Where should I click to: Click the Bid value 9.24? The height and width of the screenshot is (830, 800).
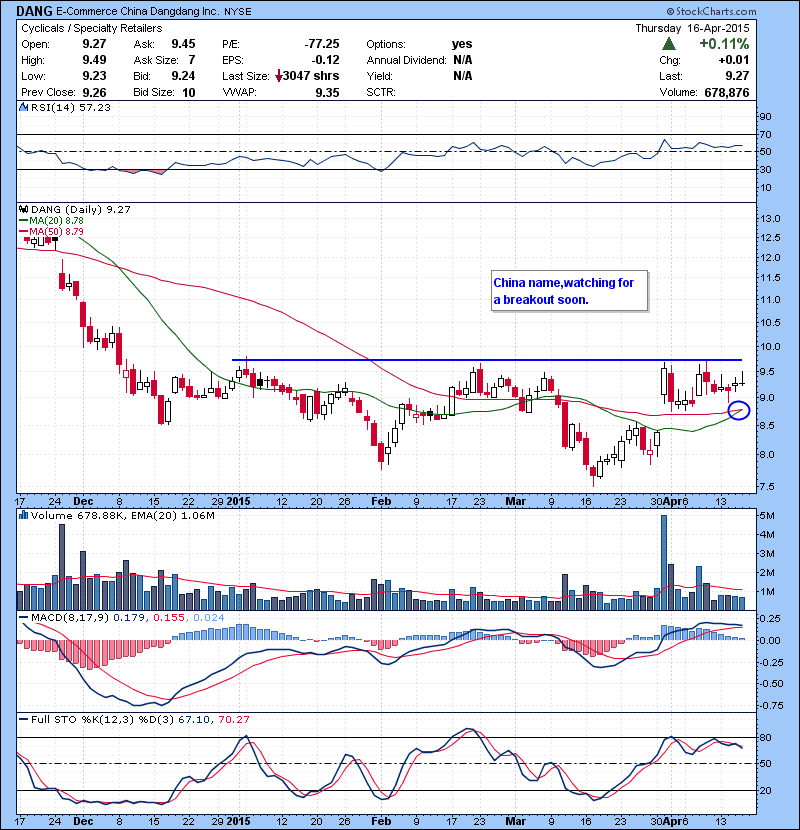click(183, 76)
